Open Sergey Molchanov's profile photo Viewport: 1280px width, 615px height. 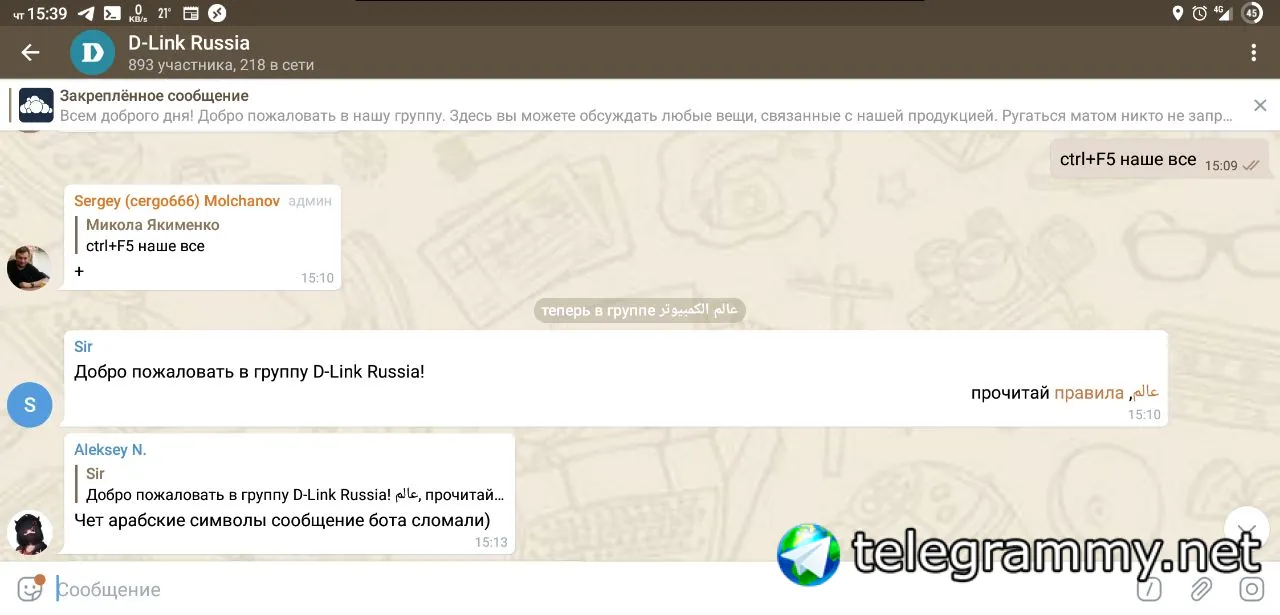[x=29, y=268]
